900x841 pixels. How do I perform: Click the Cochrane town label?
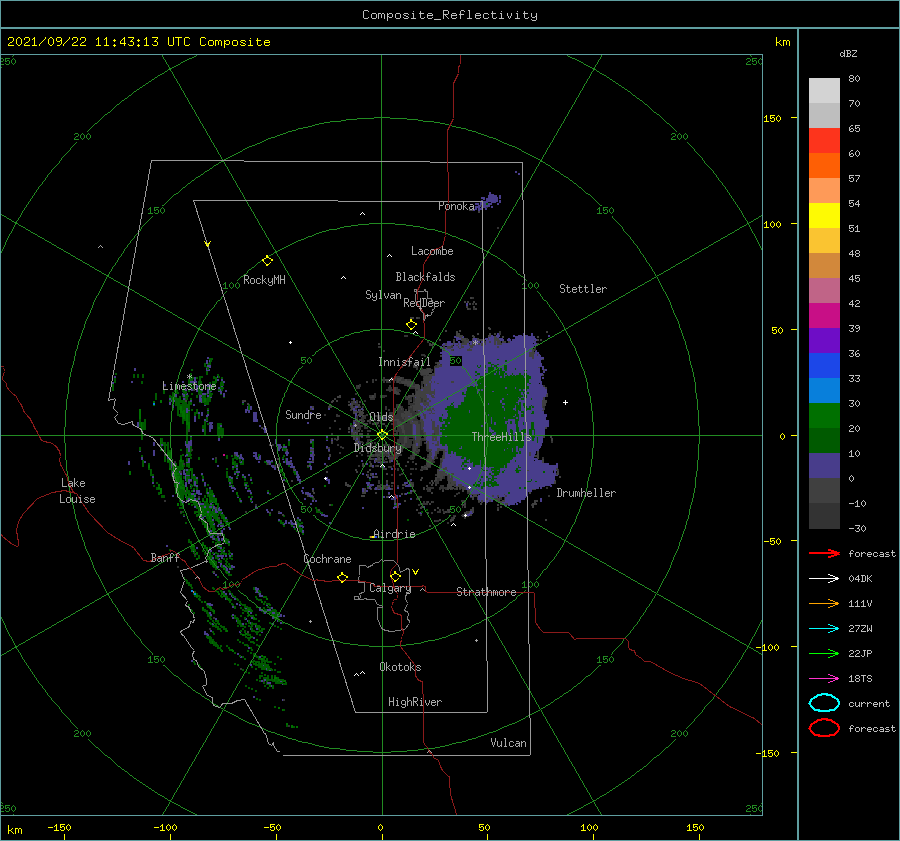[327, 559]
